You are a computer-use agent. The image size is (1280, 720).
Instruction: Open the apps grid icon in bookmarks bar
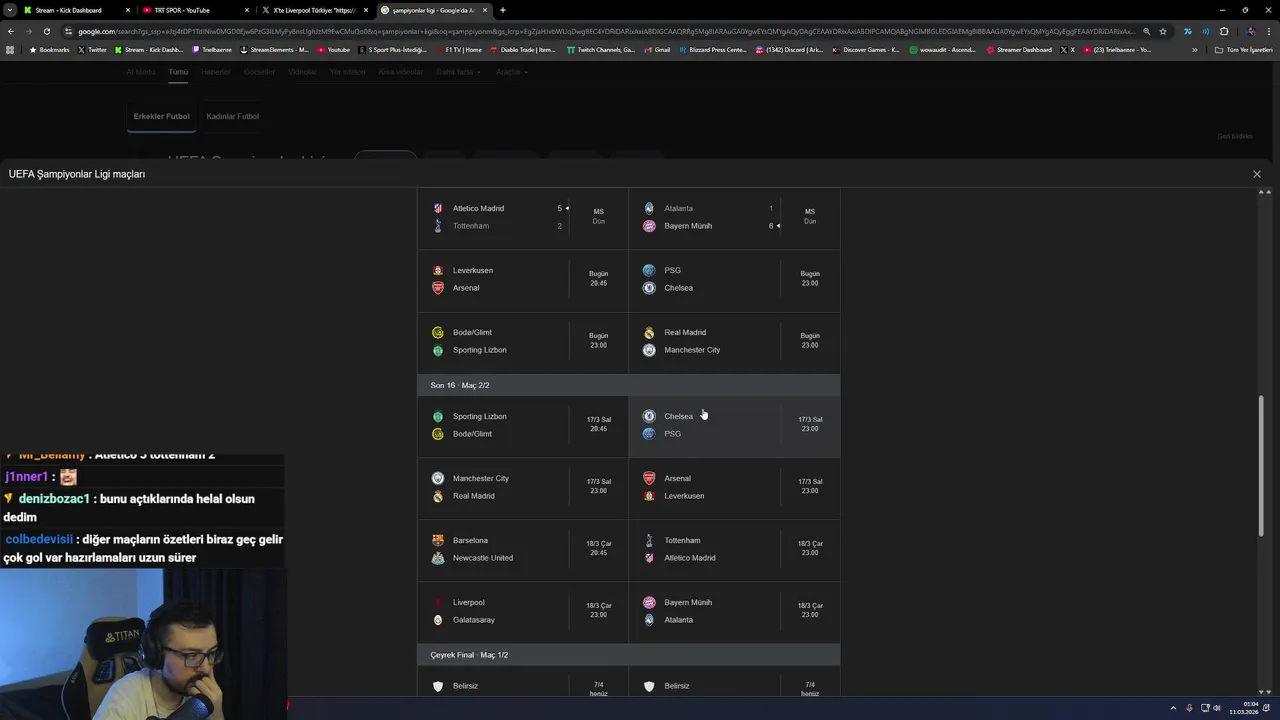pyautogui.click(x=10, y=49)
